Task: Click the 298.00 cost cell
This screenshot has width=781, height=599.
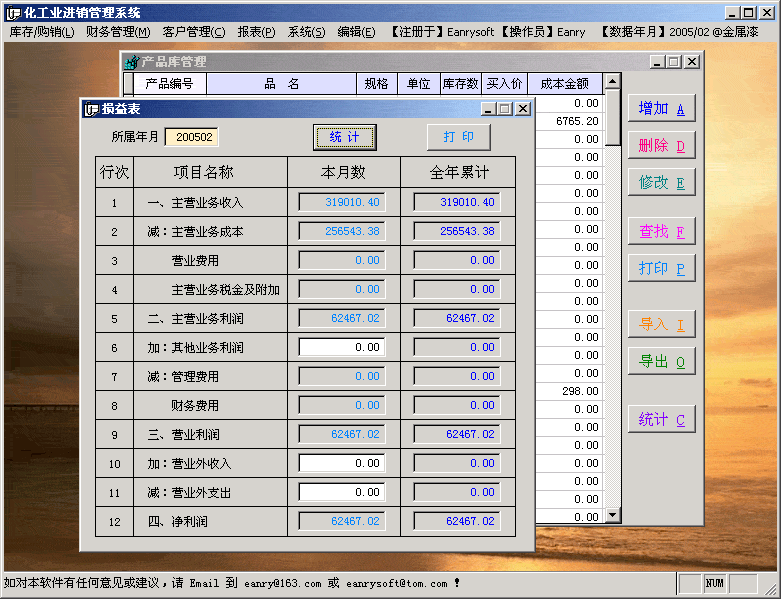Action: (569, 391)
